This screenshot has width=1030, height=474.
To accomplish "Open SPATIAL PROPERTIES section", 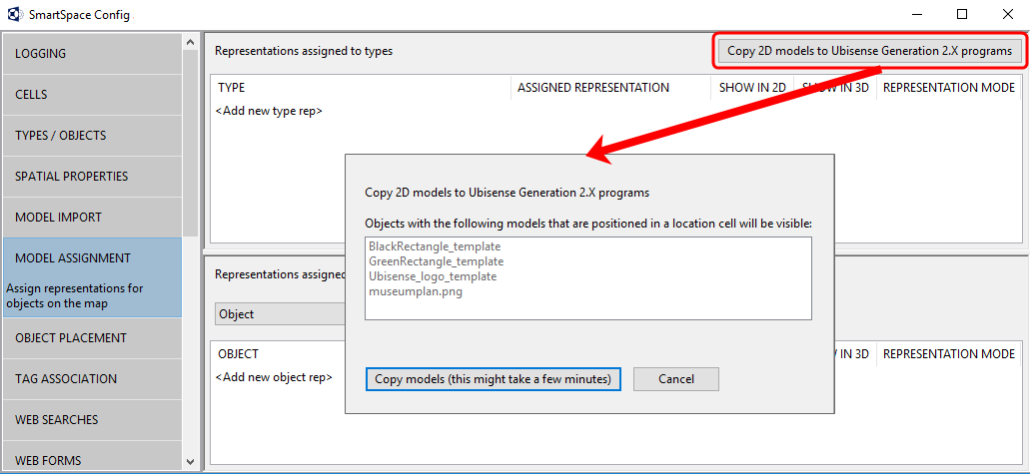I will tap(92, 177).
